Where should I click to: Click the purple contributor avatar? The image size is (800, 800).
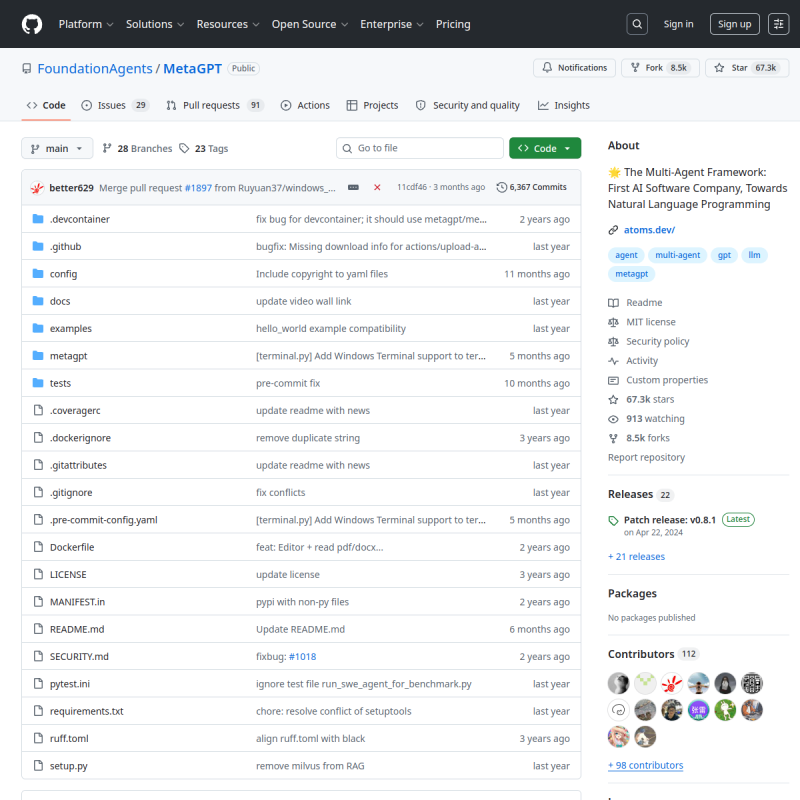pyautogui.click(x=698, y=710)
